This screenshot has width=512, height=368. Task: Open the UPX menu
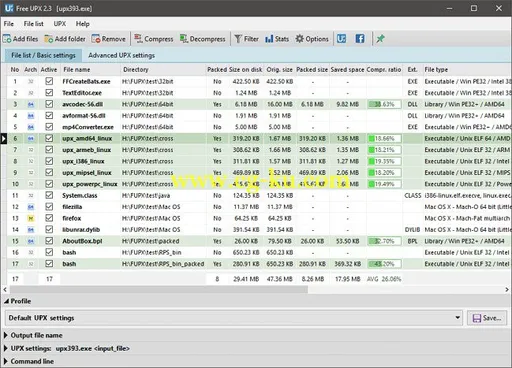coord(60,24)
